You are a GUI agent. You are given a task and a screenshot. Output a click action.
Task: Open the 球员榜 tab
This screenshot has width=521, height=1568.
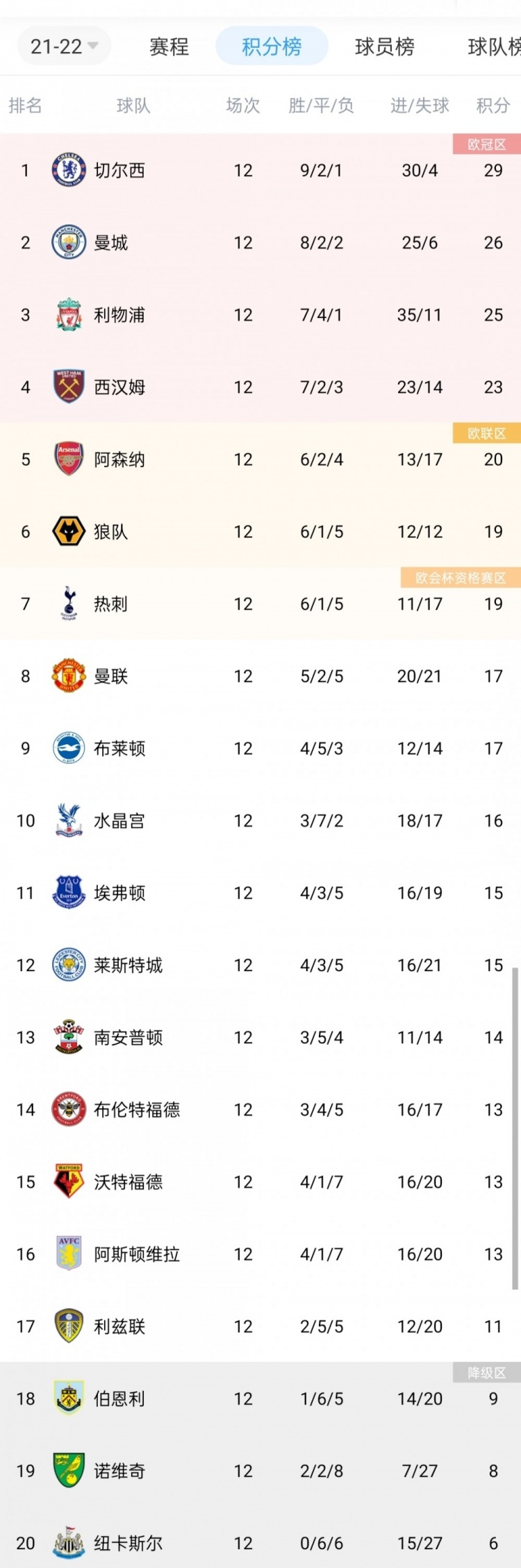click(384, 47)
